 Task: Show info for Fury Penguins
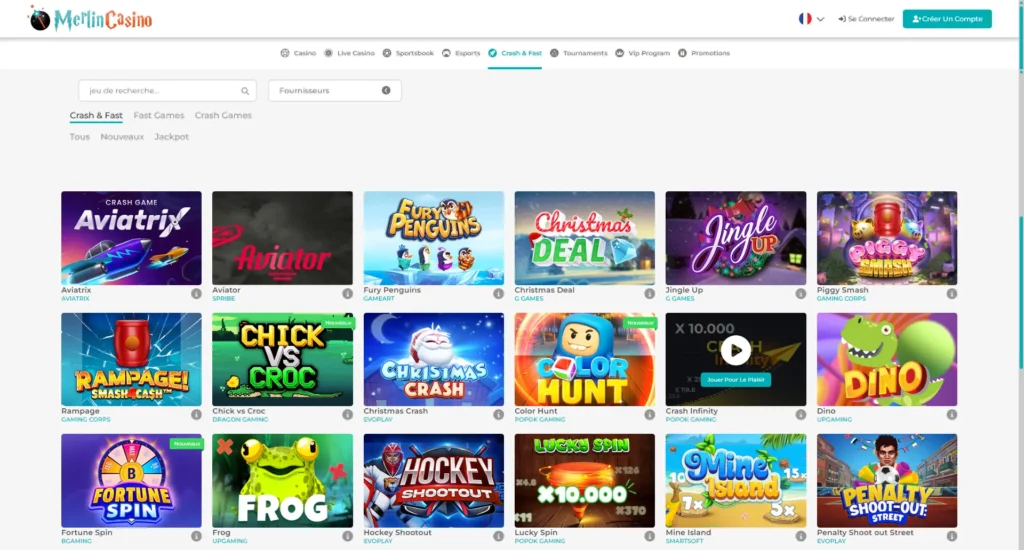coord(498,294)
